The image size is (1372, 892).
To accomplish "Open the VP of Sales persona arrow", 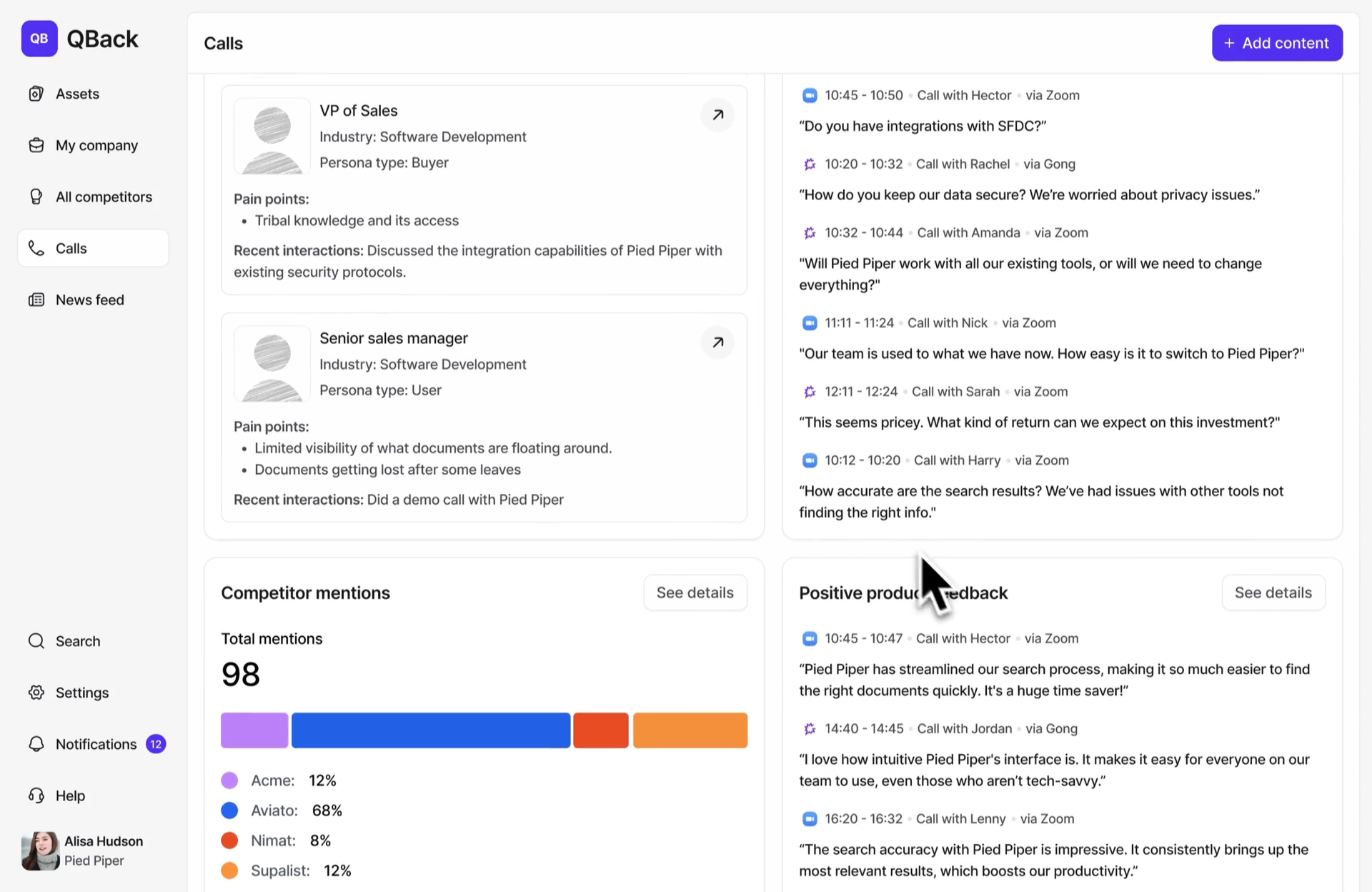I will (x=717, y=115).
